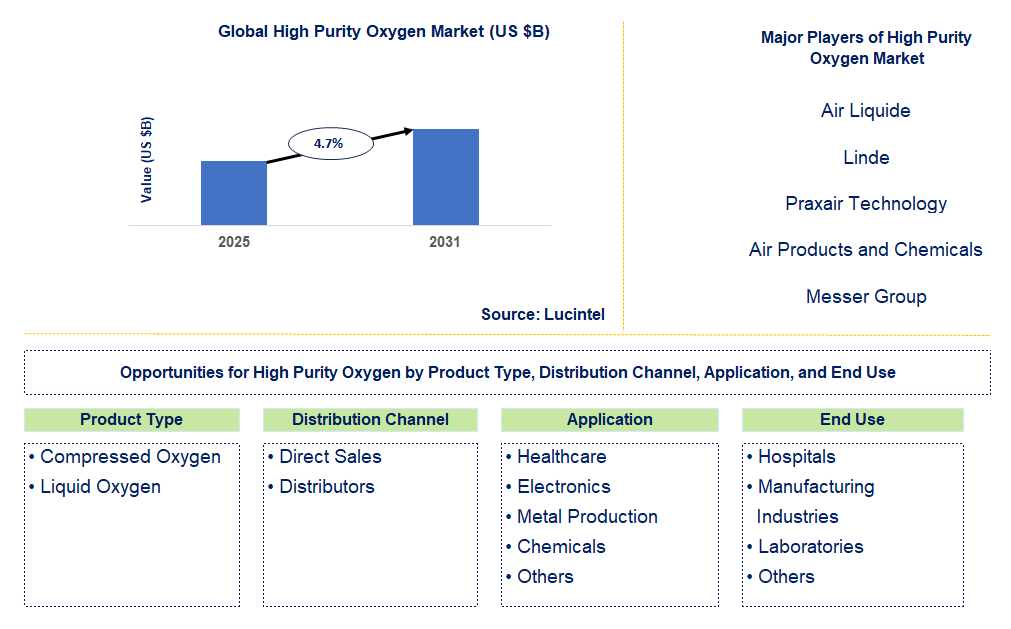Select 'Messer Group' in major players

pos(866,296)
